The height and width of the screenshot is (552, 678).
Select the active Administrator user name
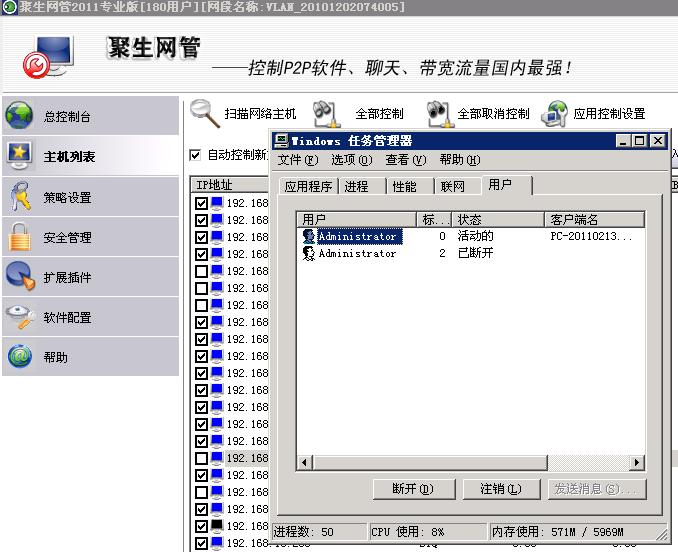click(x=360, y=236)
